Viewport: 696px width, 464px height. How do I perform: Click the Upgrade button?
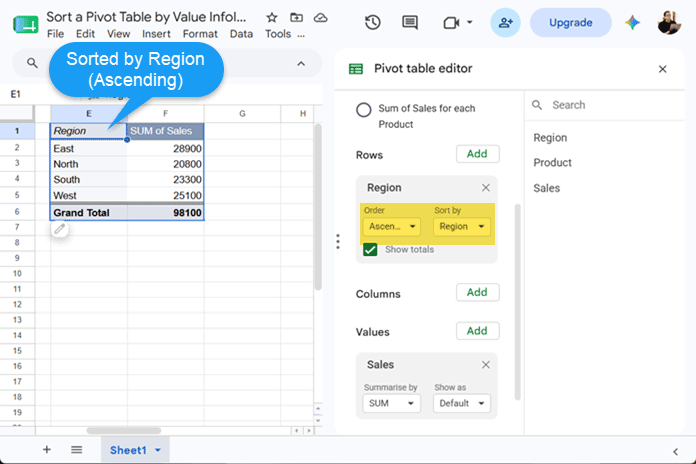click(570, 23)
